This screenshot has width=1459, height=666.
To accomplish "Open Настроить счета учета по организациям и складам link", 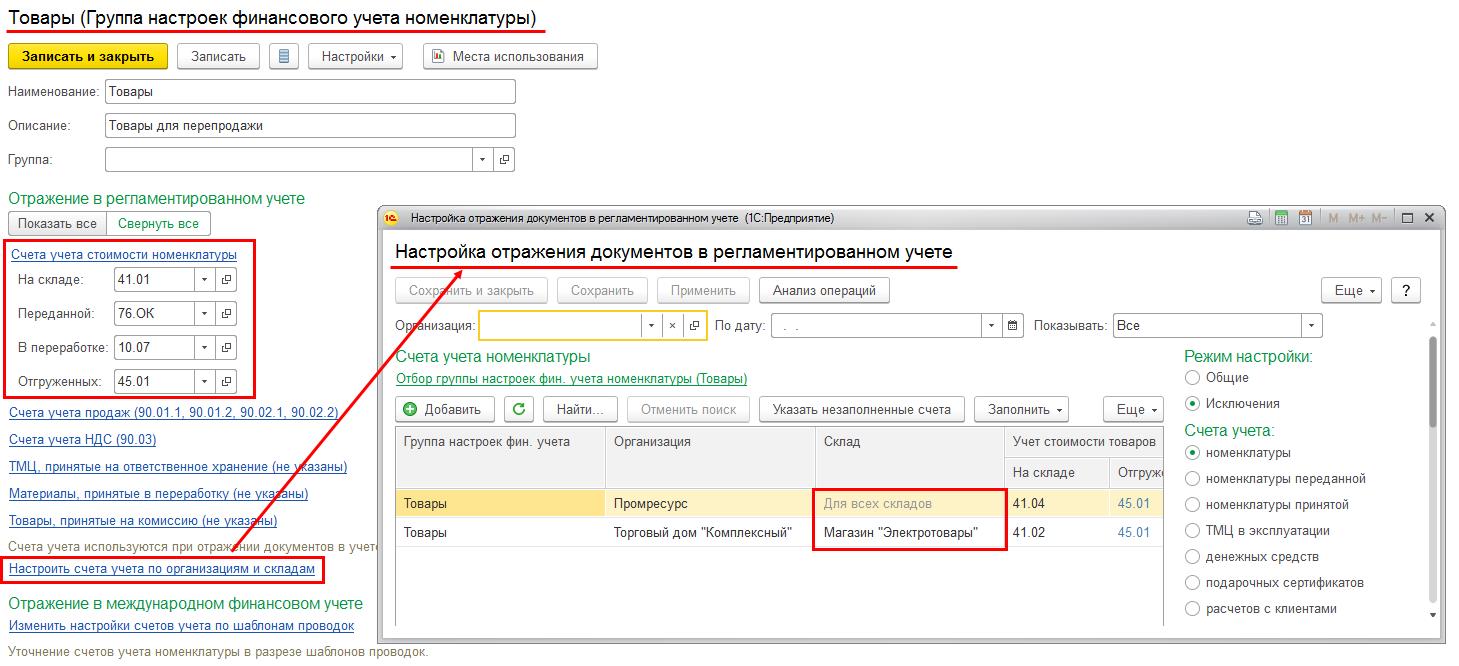I will click(x=162, y=569).
